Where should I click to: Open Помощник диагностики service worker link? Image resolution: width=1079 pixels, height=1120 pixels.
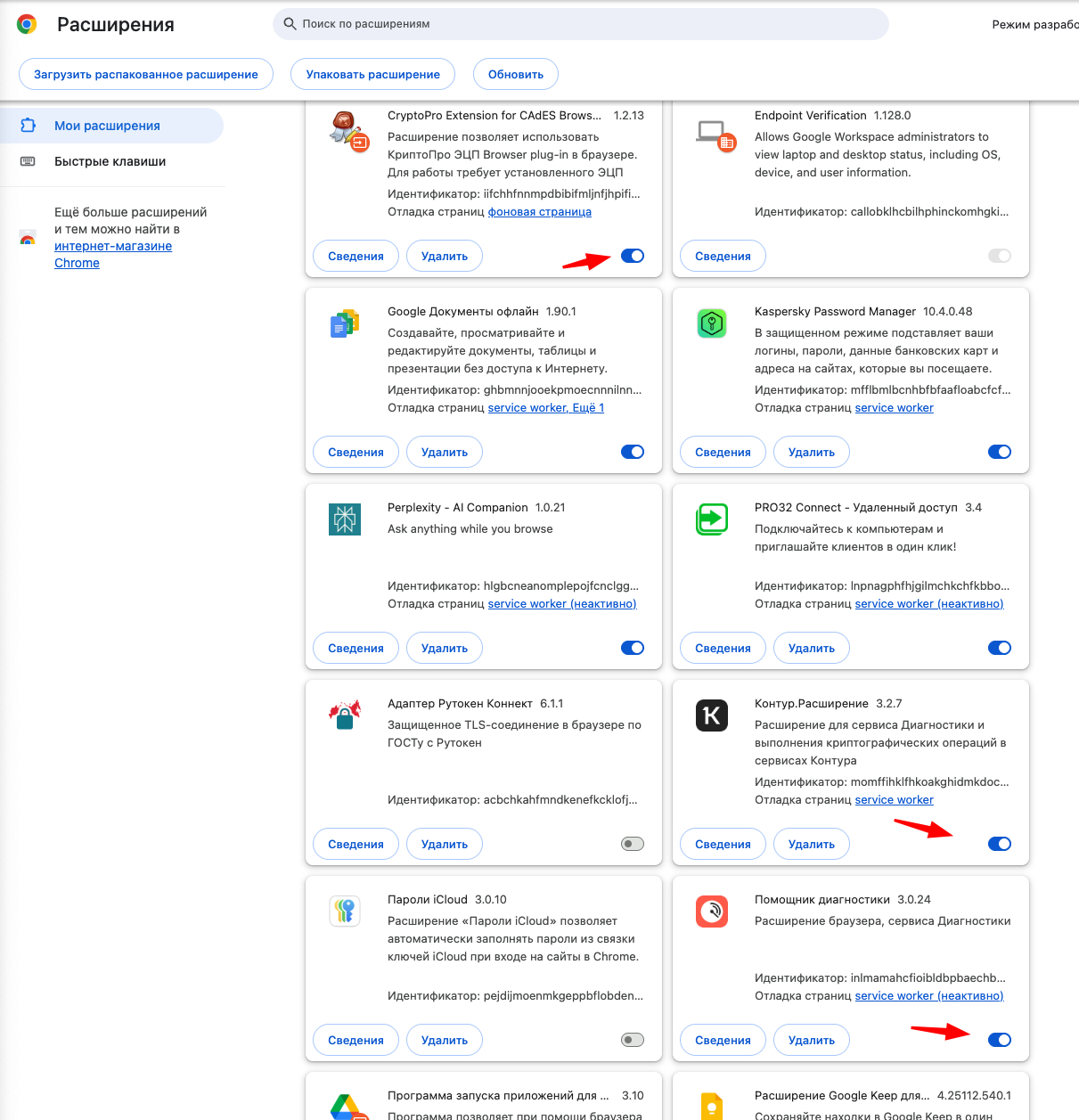coord(929,995)
